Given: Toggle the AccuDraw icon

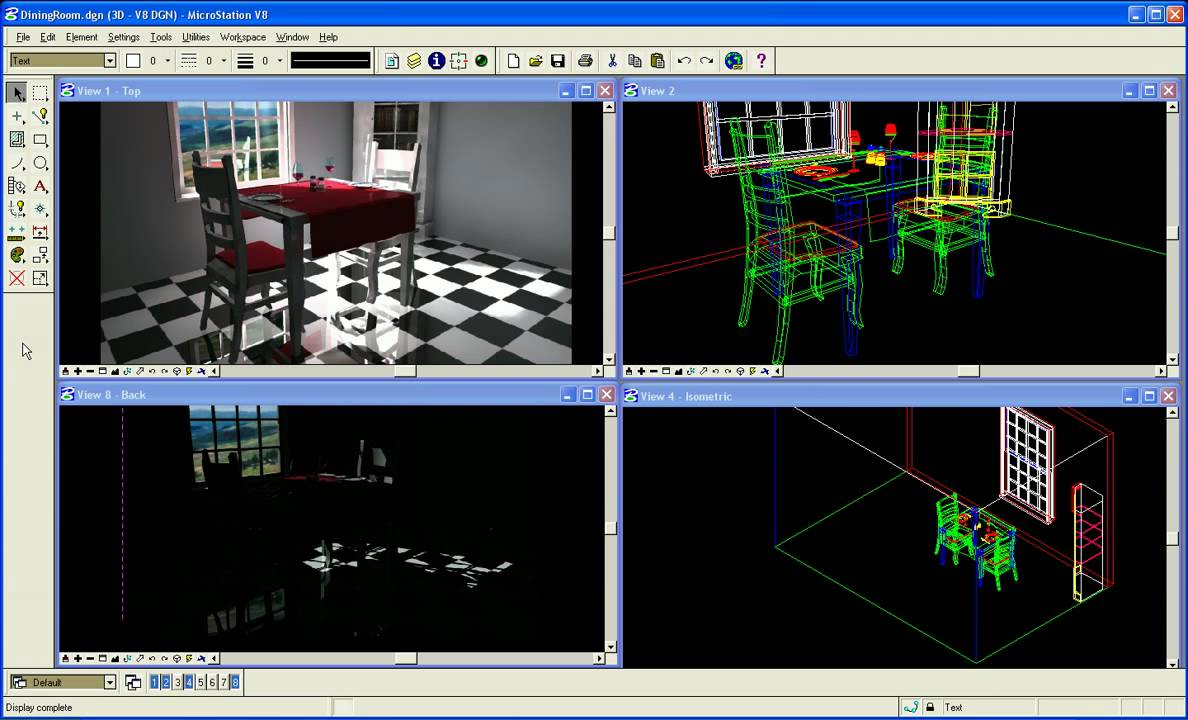Looking at the screenshot, I should [458, 61].
